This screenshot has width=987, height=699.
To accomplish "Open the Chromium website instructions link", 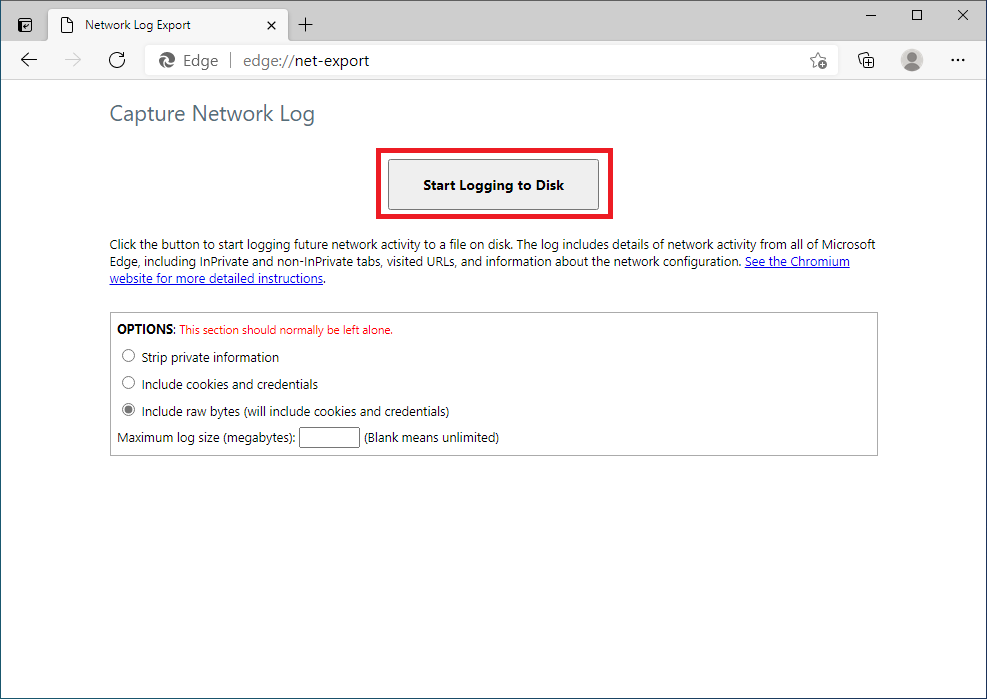I will pos(797,262).
